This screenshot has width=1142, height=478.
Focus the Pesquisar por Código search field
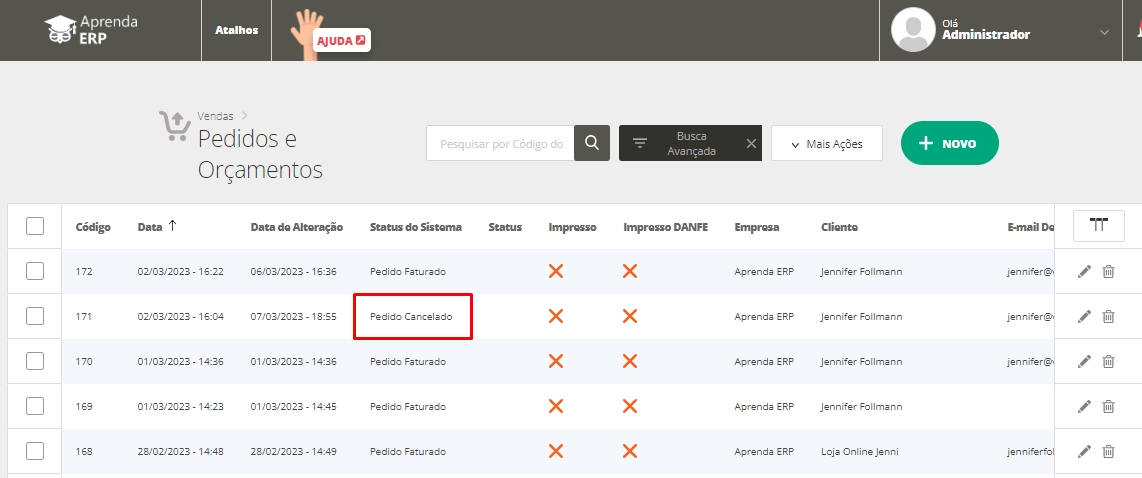501,143
